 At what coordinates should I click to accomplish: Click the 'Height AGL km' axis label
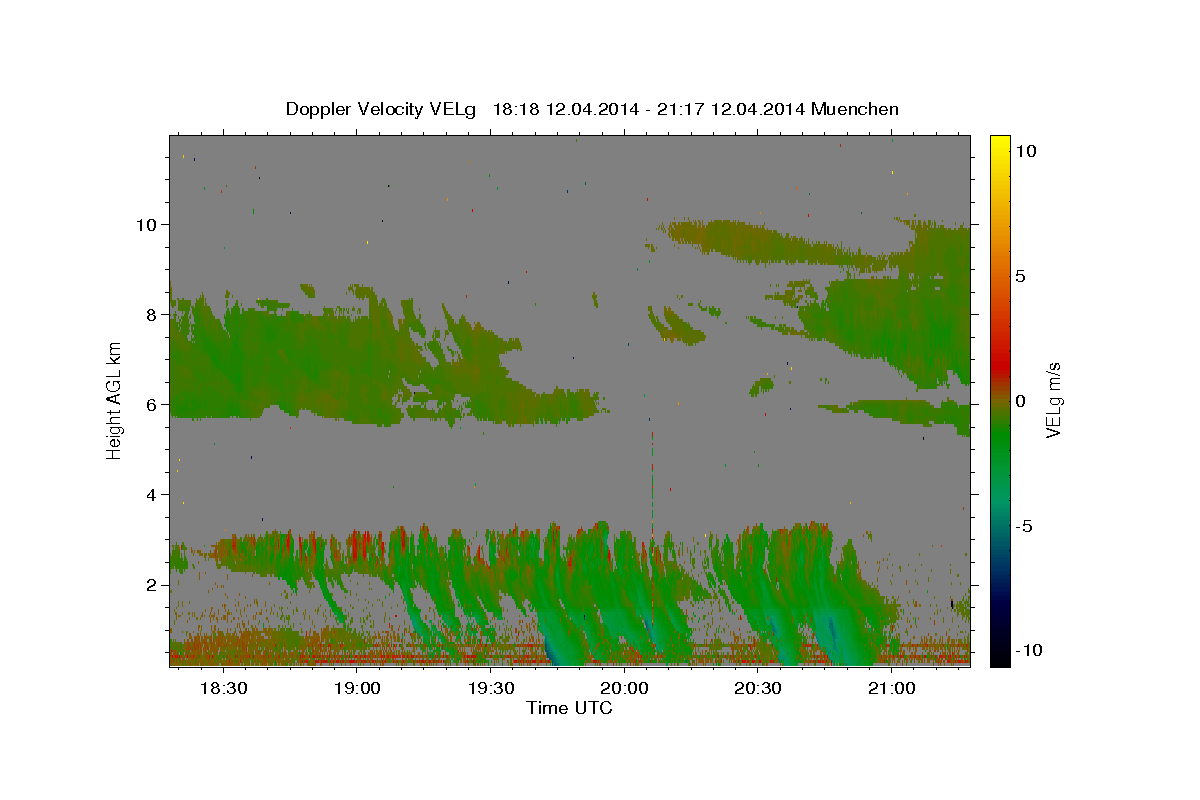[x=115, y=401]
